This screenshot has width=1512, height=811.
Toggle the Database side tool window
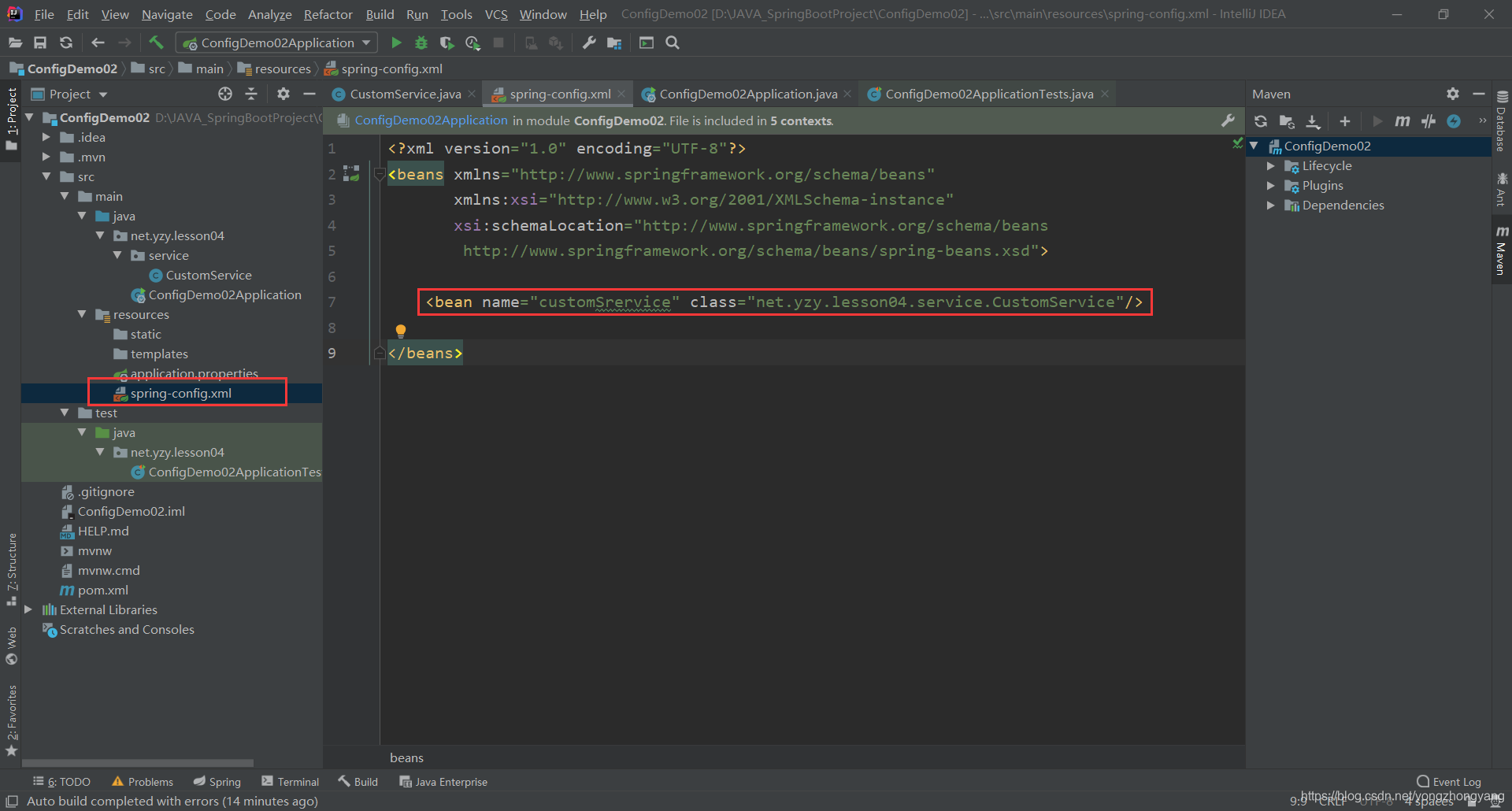pos(1502,120)
